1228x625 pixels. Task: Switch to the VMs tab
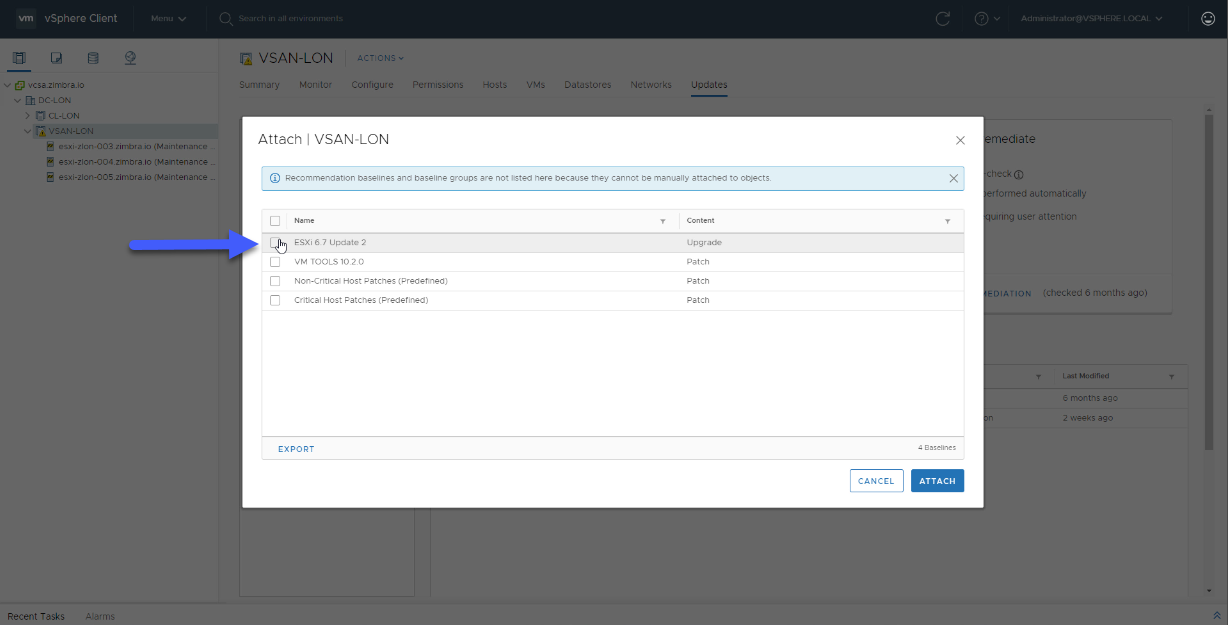tap(536, 85)
